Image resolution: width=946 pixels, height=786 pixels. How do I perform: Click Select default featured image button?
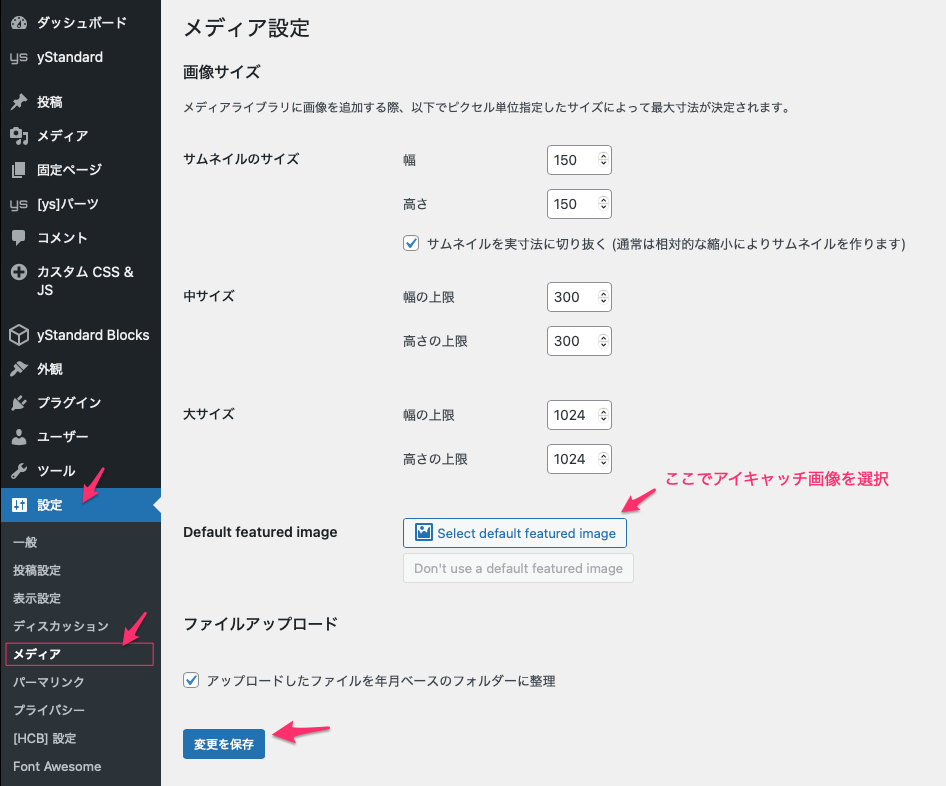515,533
